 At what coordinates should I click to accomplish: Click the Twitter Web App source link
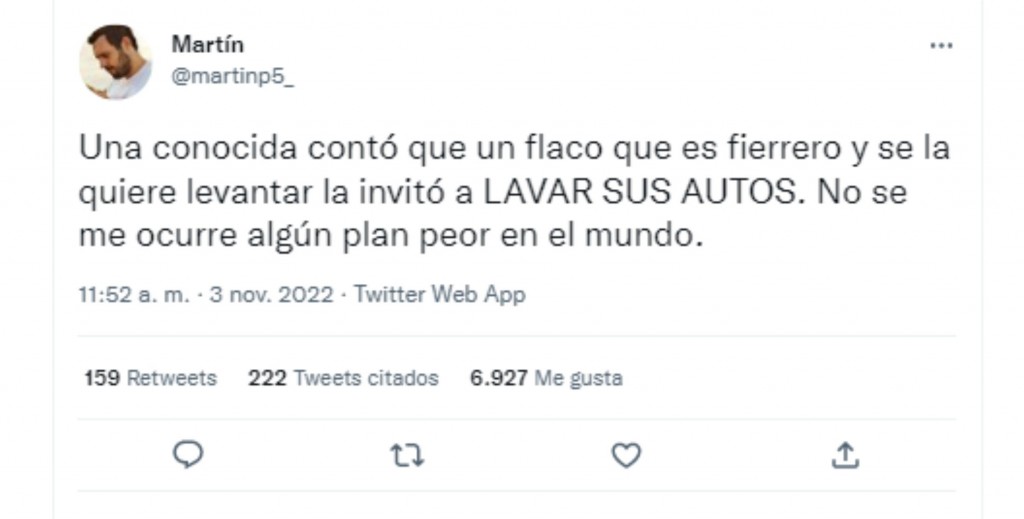tap(440, 294)
